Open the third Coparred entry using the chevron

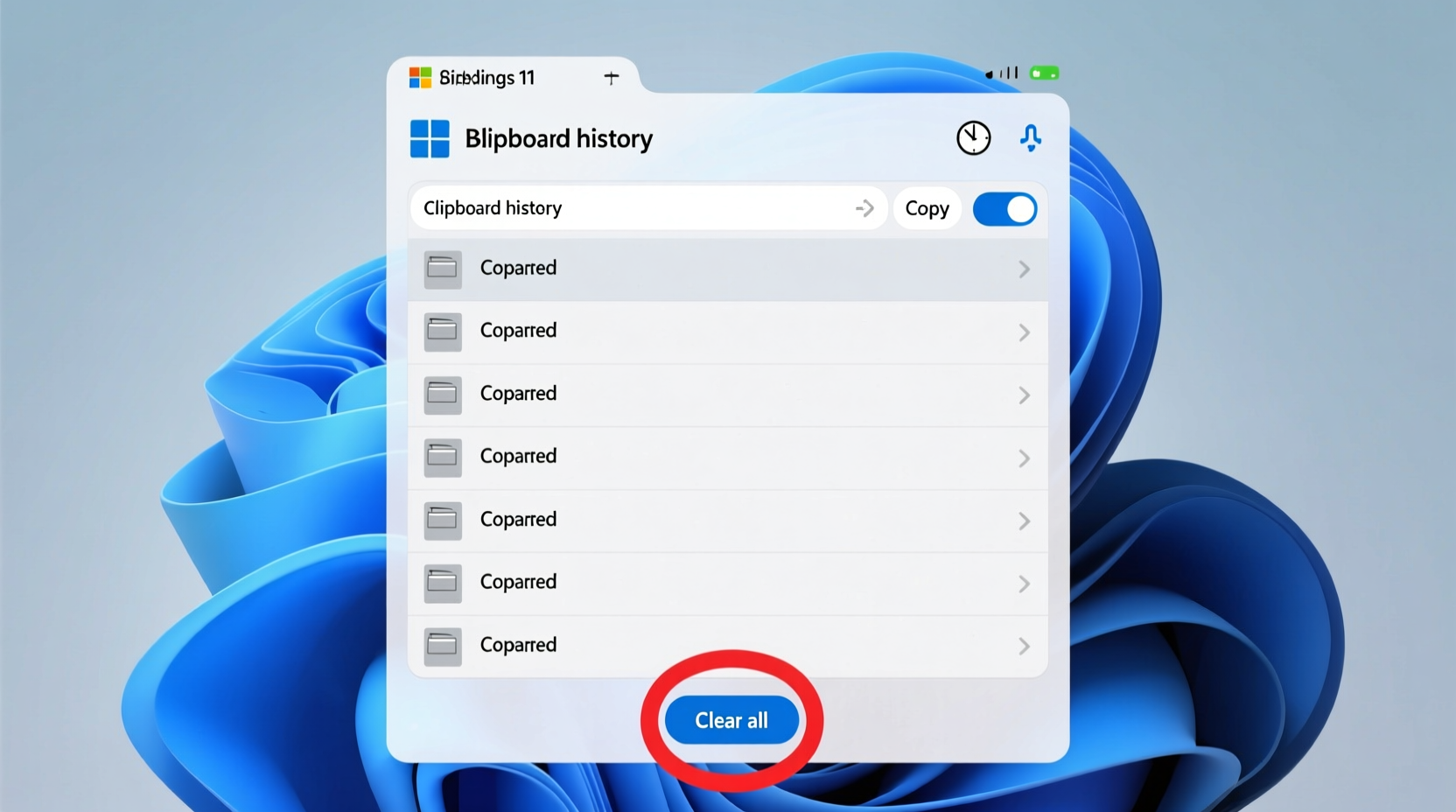1023,395
